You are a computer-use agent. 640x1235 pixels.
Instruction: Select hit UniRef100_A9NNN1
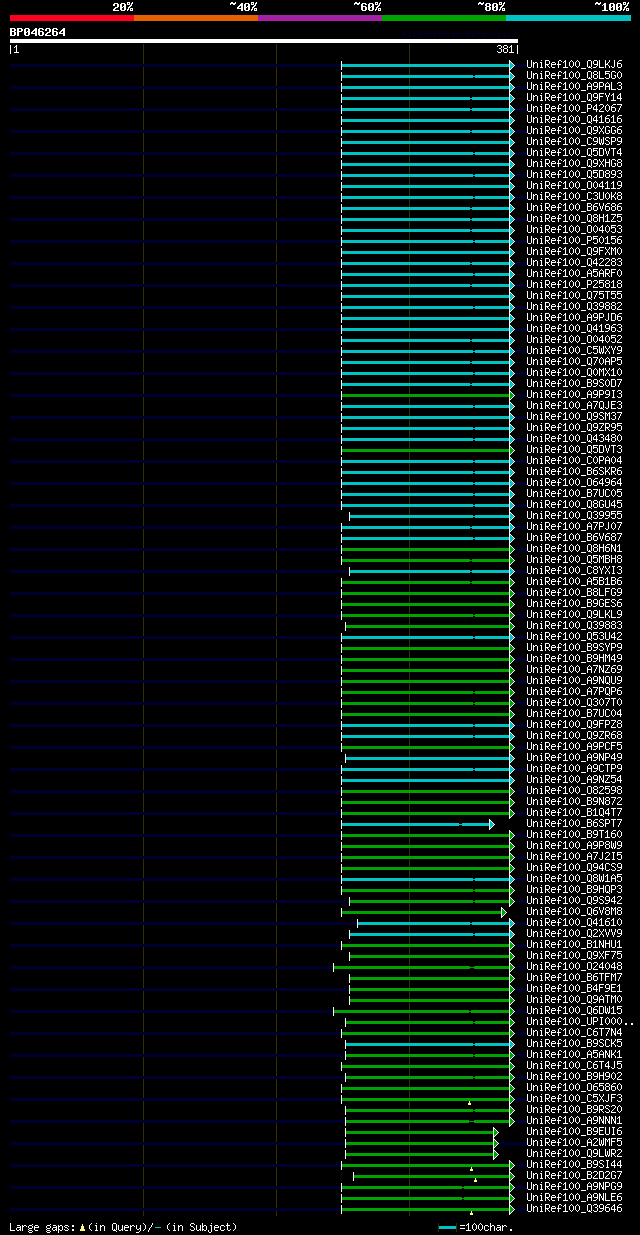[x=576, y=1120]
